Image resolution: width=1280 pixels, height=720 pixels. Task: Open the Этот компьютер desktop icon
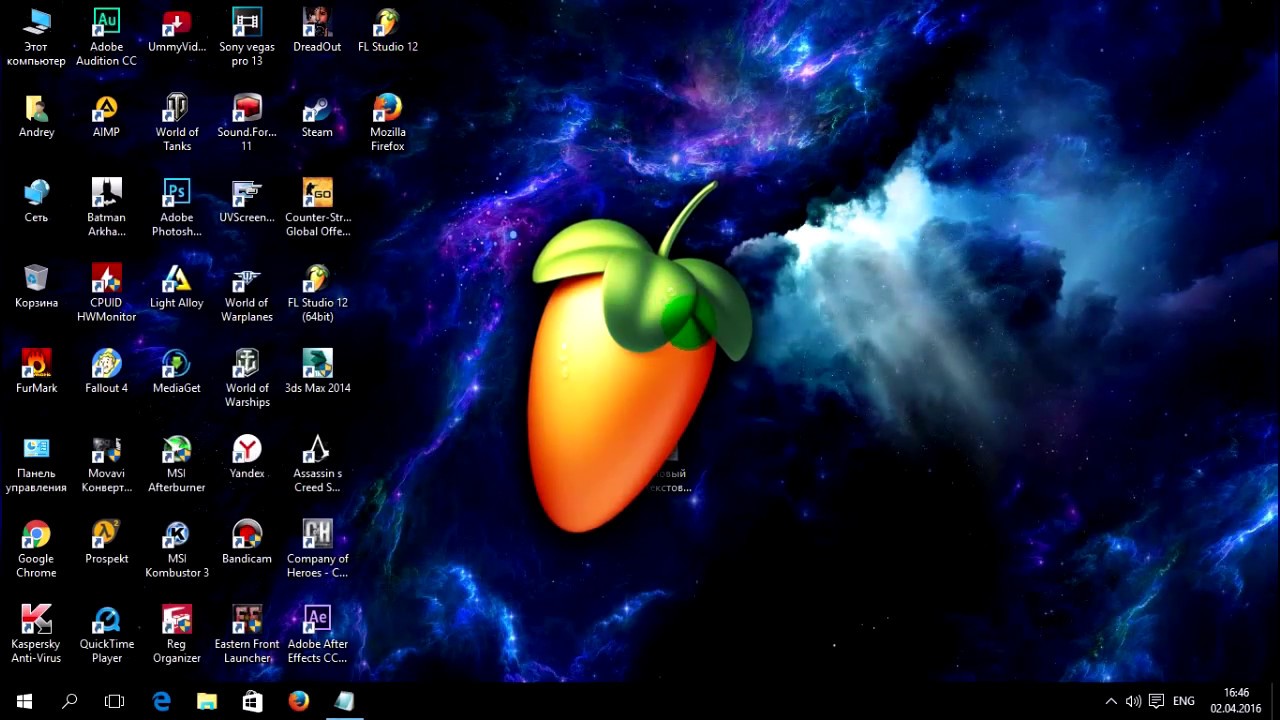point(36,37)
